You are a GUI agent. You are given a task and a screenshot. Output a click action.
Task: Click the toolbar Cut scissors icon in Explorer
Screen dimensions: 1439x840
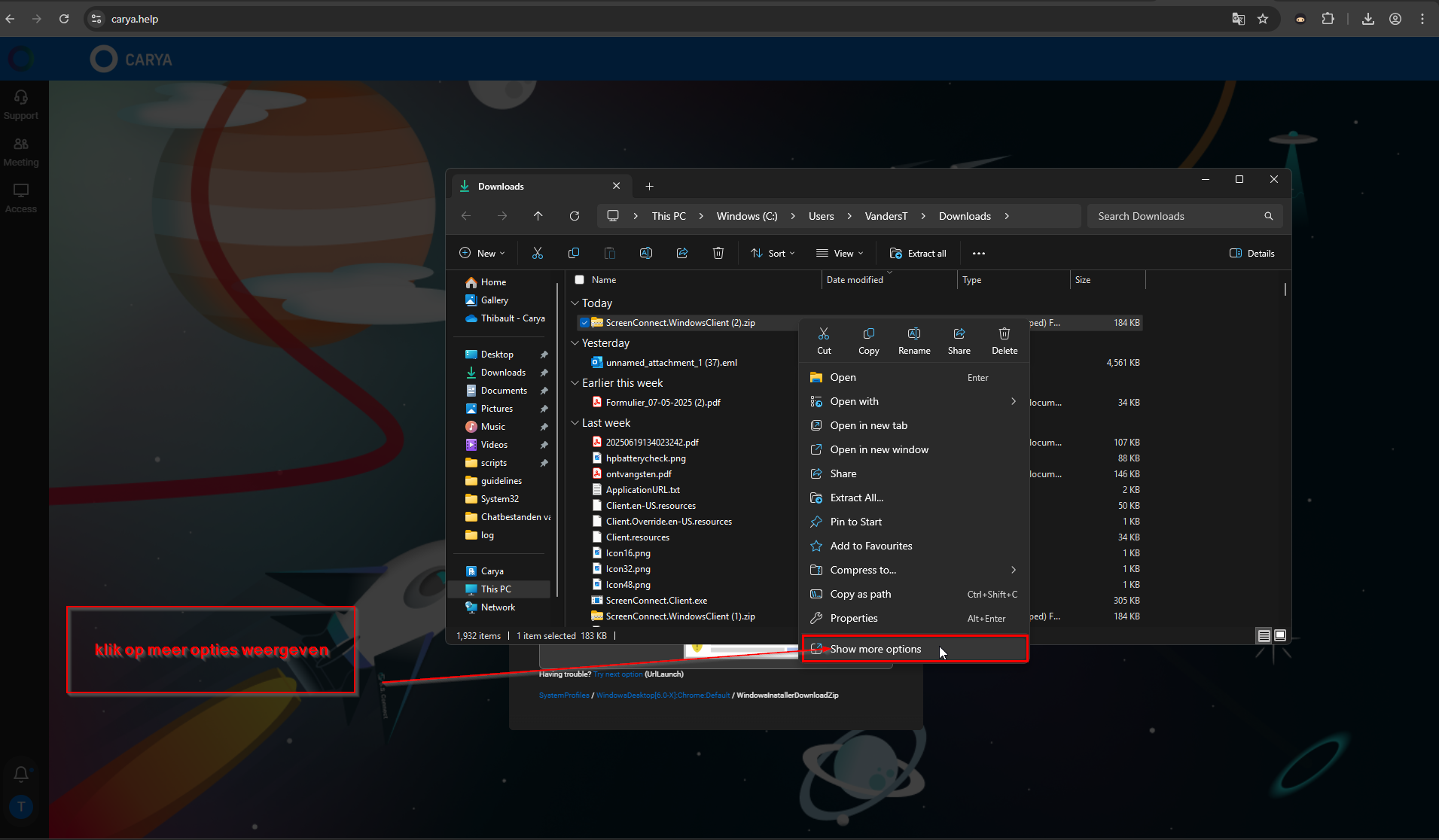[538, 254]
